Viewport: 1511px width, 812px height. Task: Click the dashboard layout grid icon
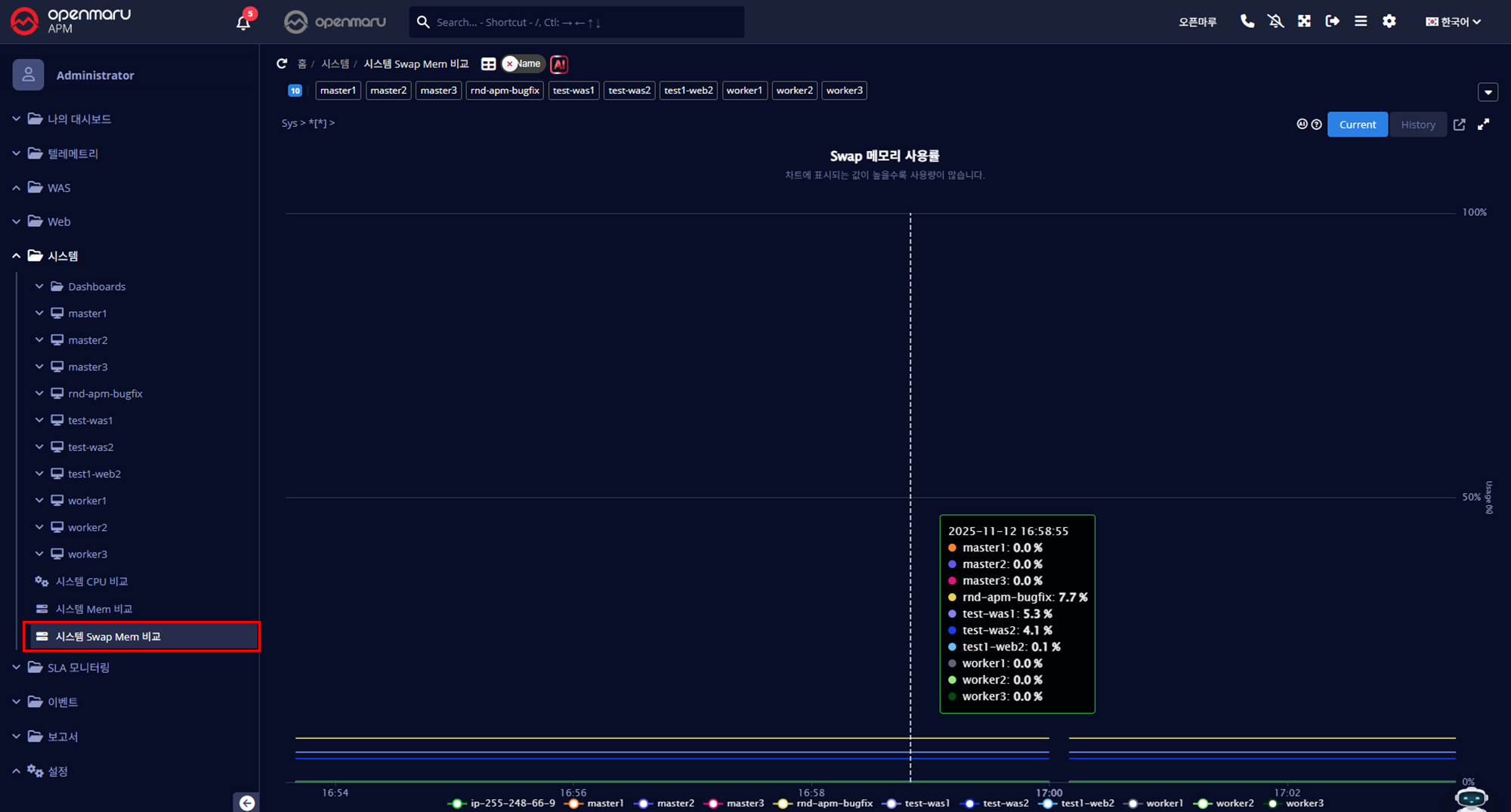click(489, 64)
